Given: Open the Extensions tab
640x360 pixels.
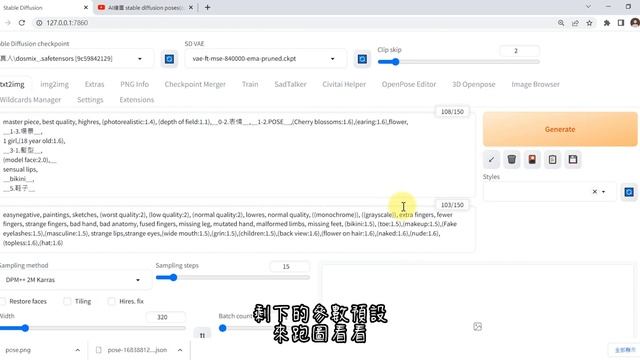Looking at the screenshot, I should [137, 100].
